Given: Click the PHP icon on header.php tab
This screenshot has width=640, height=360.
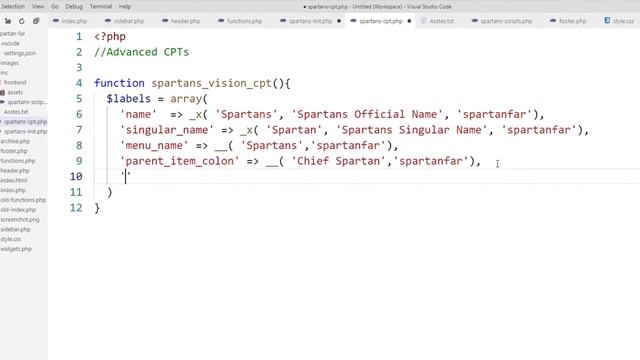Looking at the screenshot, I should click(165, 21).
